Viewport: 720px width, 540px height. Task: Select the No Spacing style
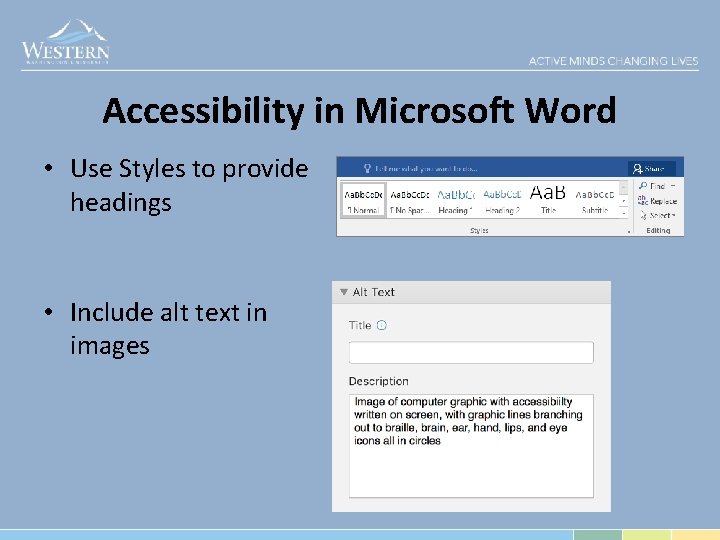tap(410, 199)
